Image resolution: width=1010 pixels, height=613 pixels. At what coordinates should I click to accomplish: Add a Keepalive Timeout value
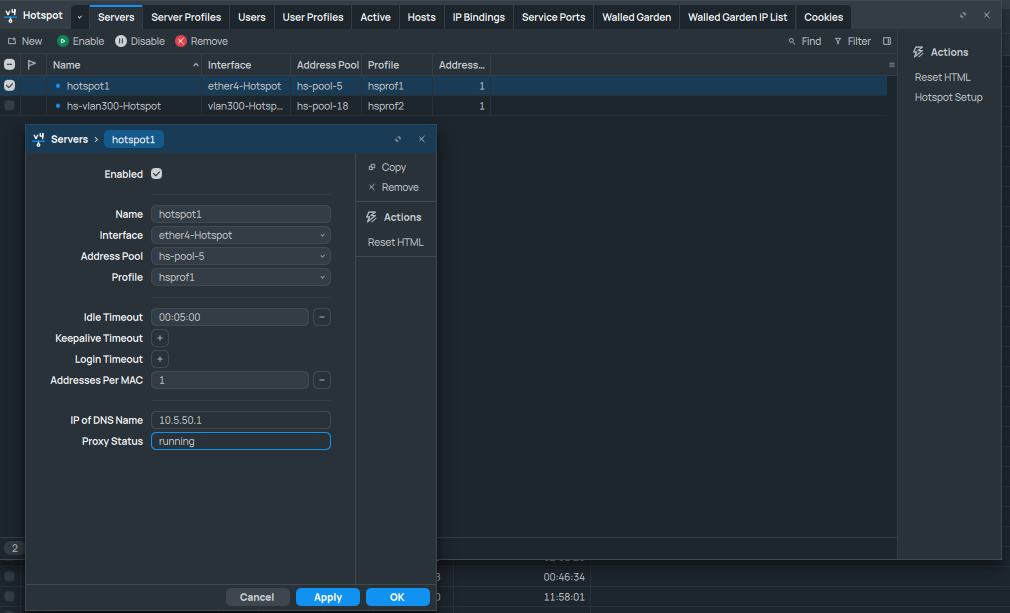pyautogui.click(x=160, y=338)
